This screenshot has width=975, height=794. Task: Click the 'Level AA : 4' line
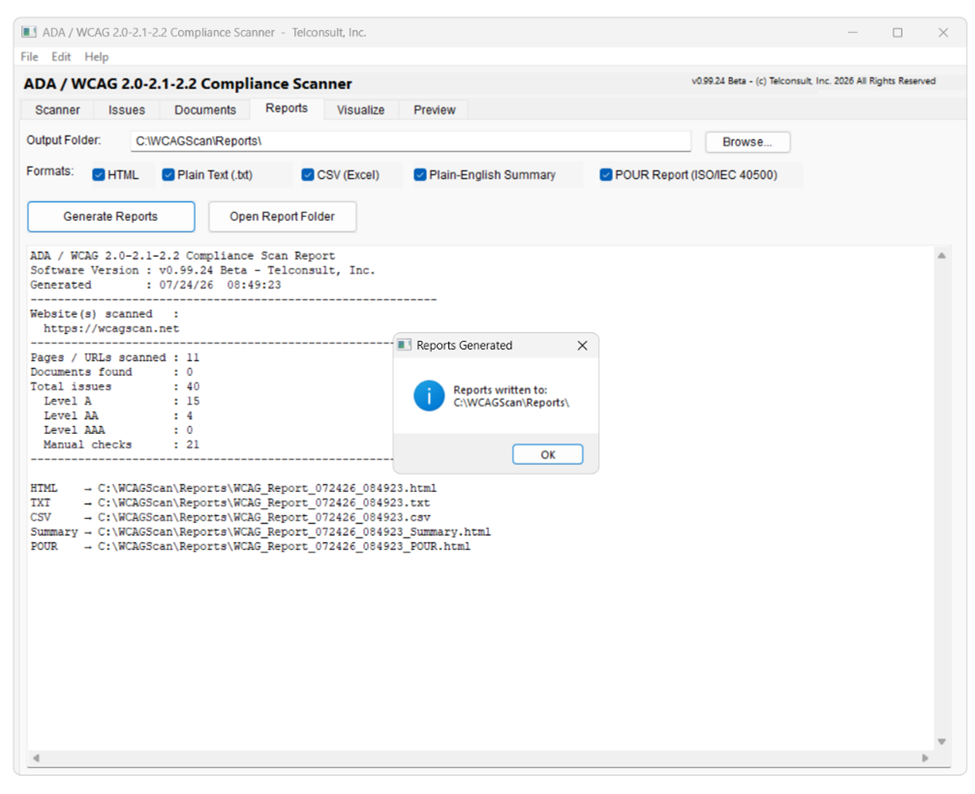pos(118,415)
